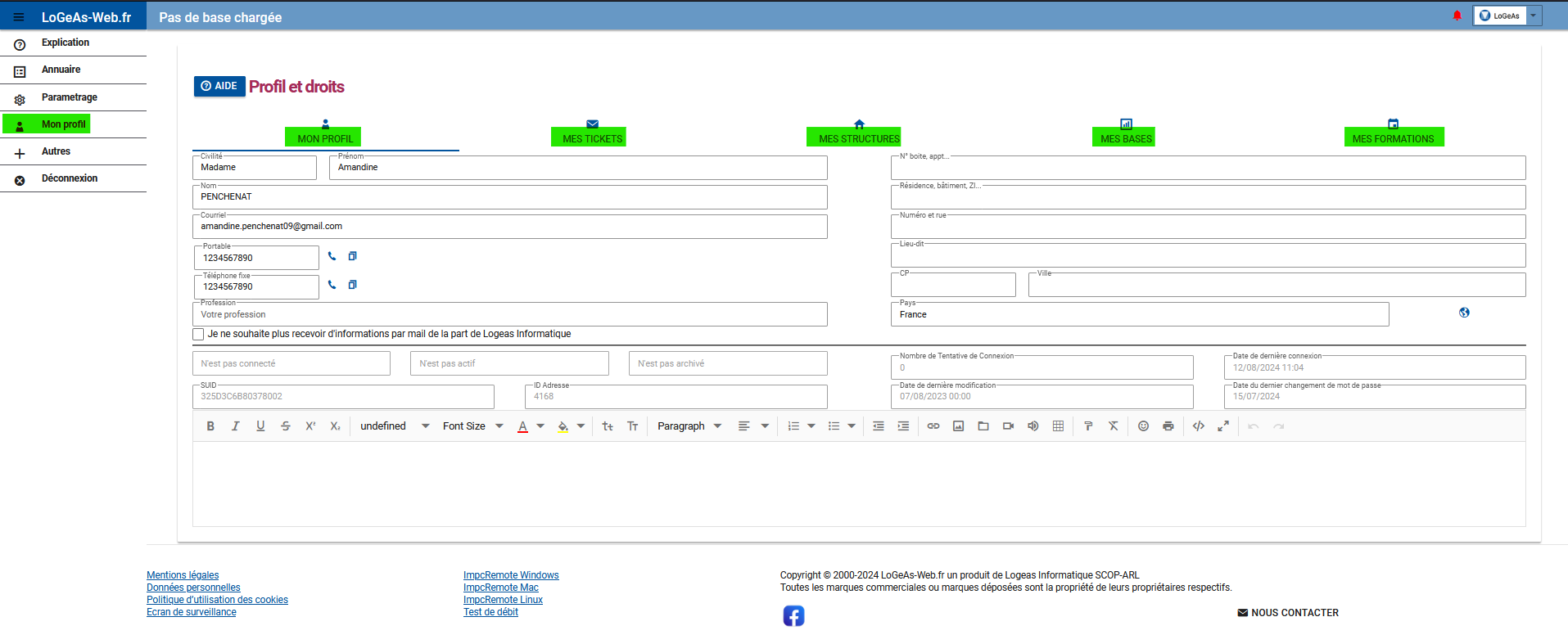The image size is (1568, 644).
Task: Click the red notification bell
Action: pyautogui.click(x=1457, y=16)
